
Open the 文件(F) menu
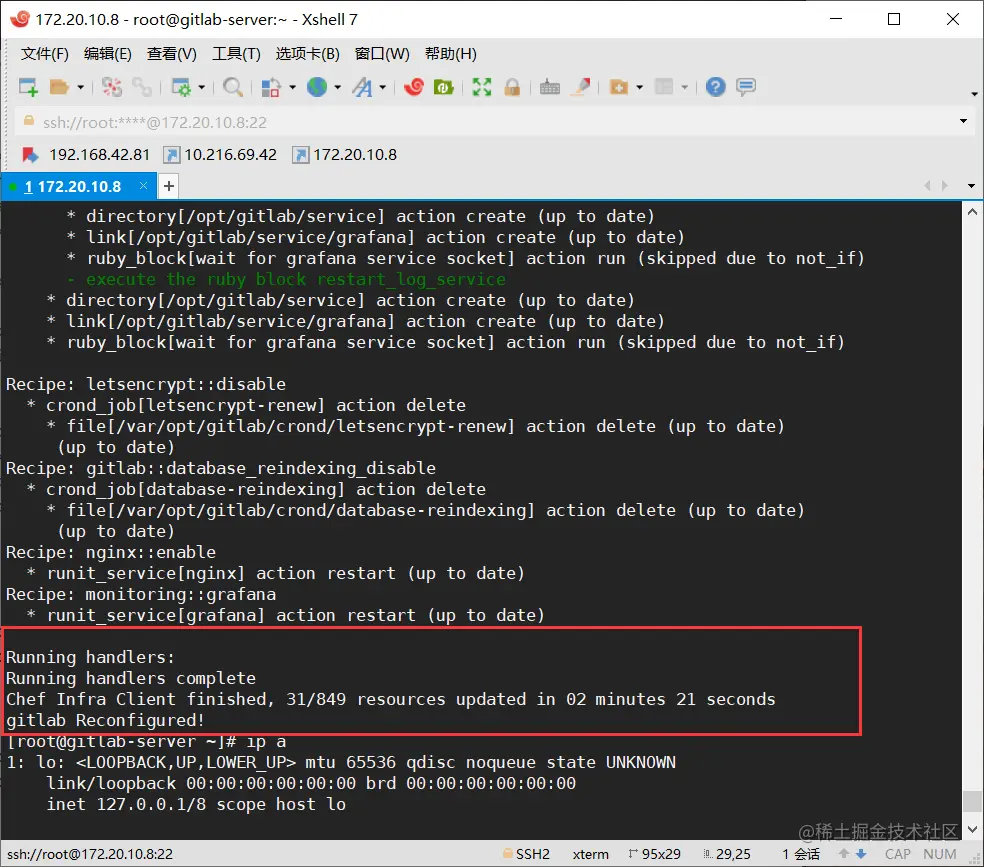coord(45,54)
